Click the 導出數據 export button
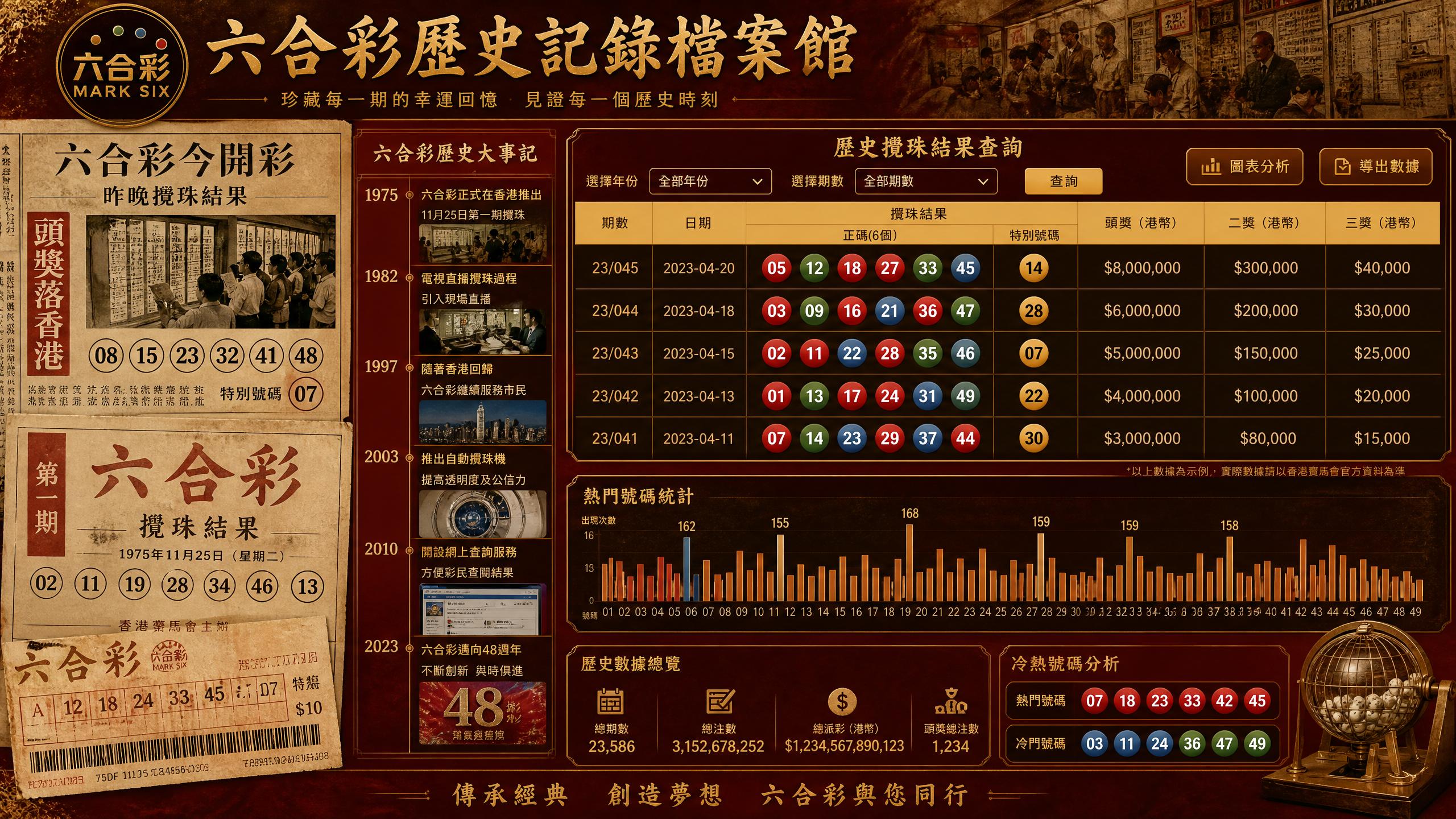This screenshot has width=1456, height=819. tap(1376, 167)
